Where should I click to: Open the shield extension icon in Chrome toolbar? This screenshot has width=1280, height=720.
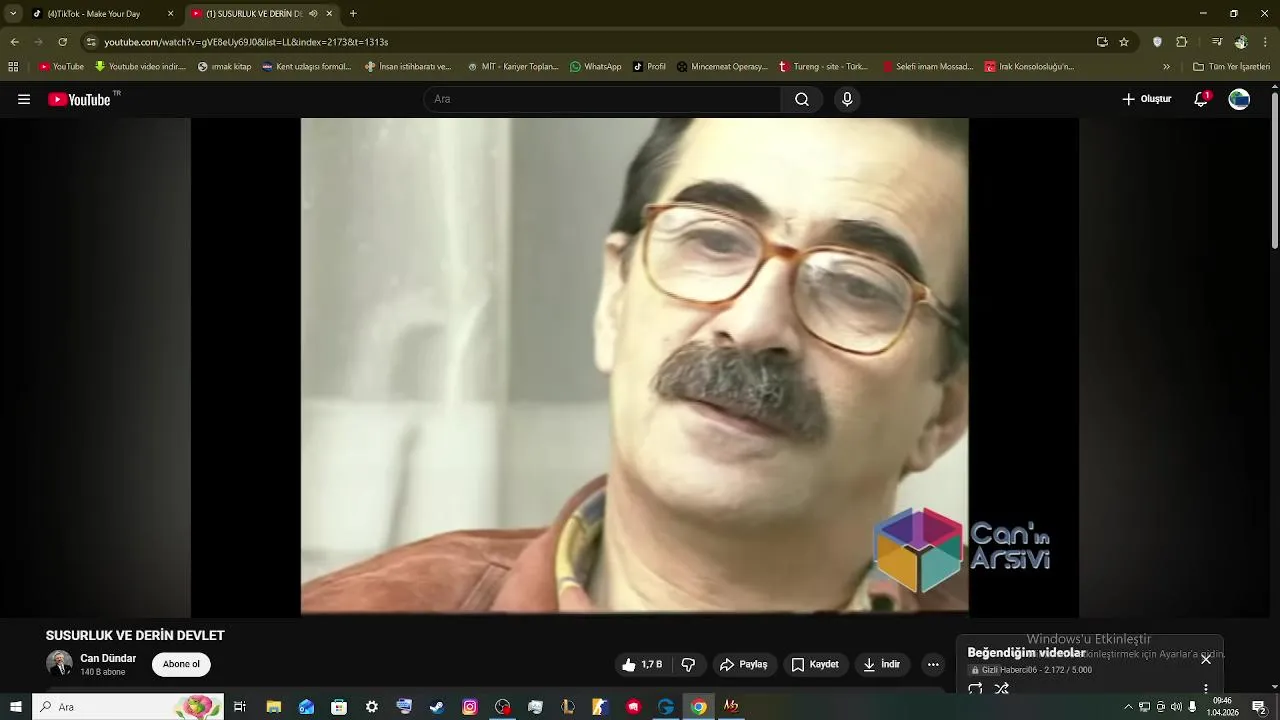point(1157,42)
